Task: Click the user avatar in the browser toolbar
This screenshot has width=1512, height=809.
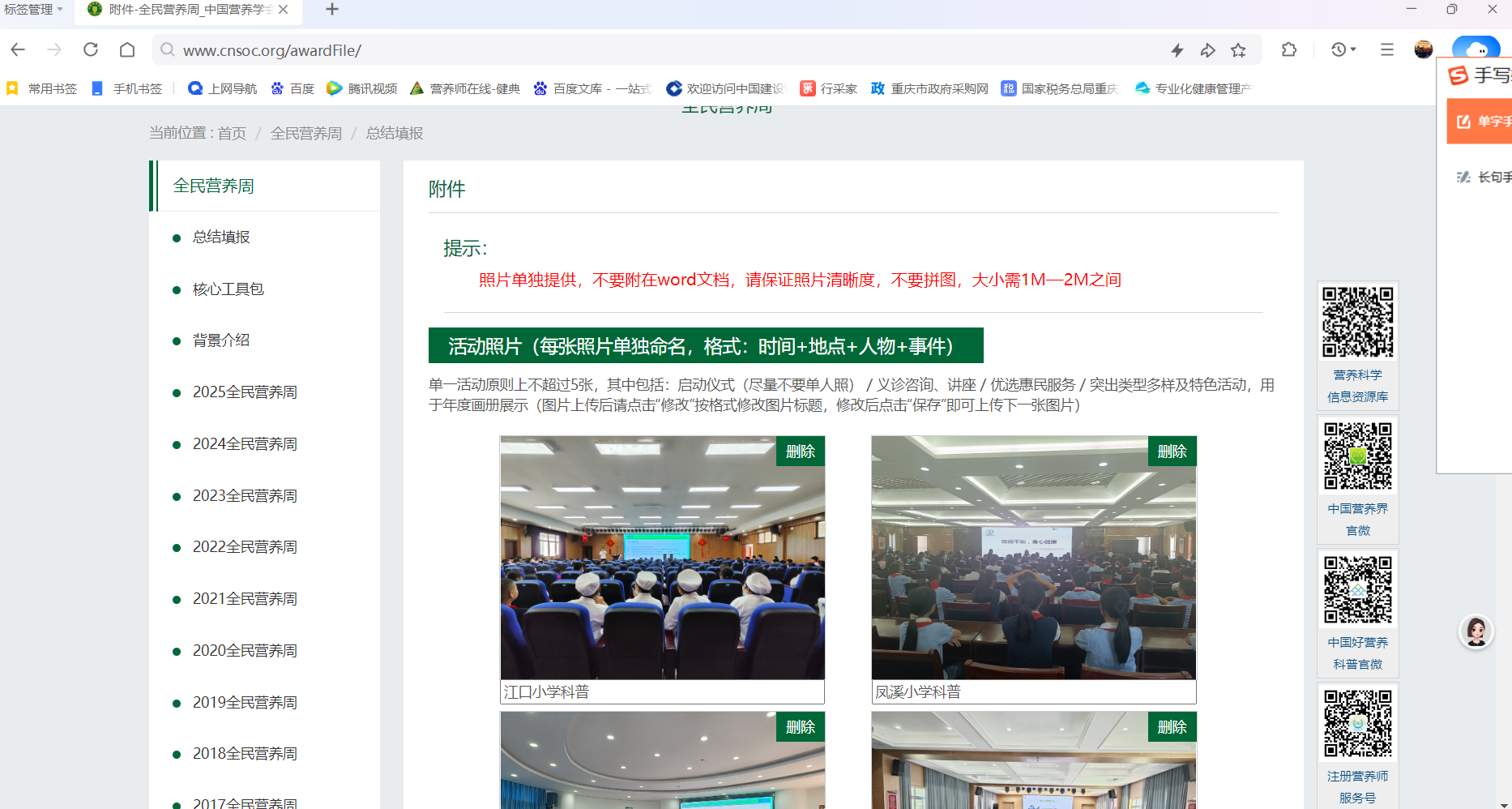Action: (x=1424, y=50)
